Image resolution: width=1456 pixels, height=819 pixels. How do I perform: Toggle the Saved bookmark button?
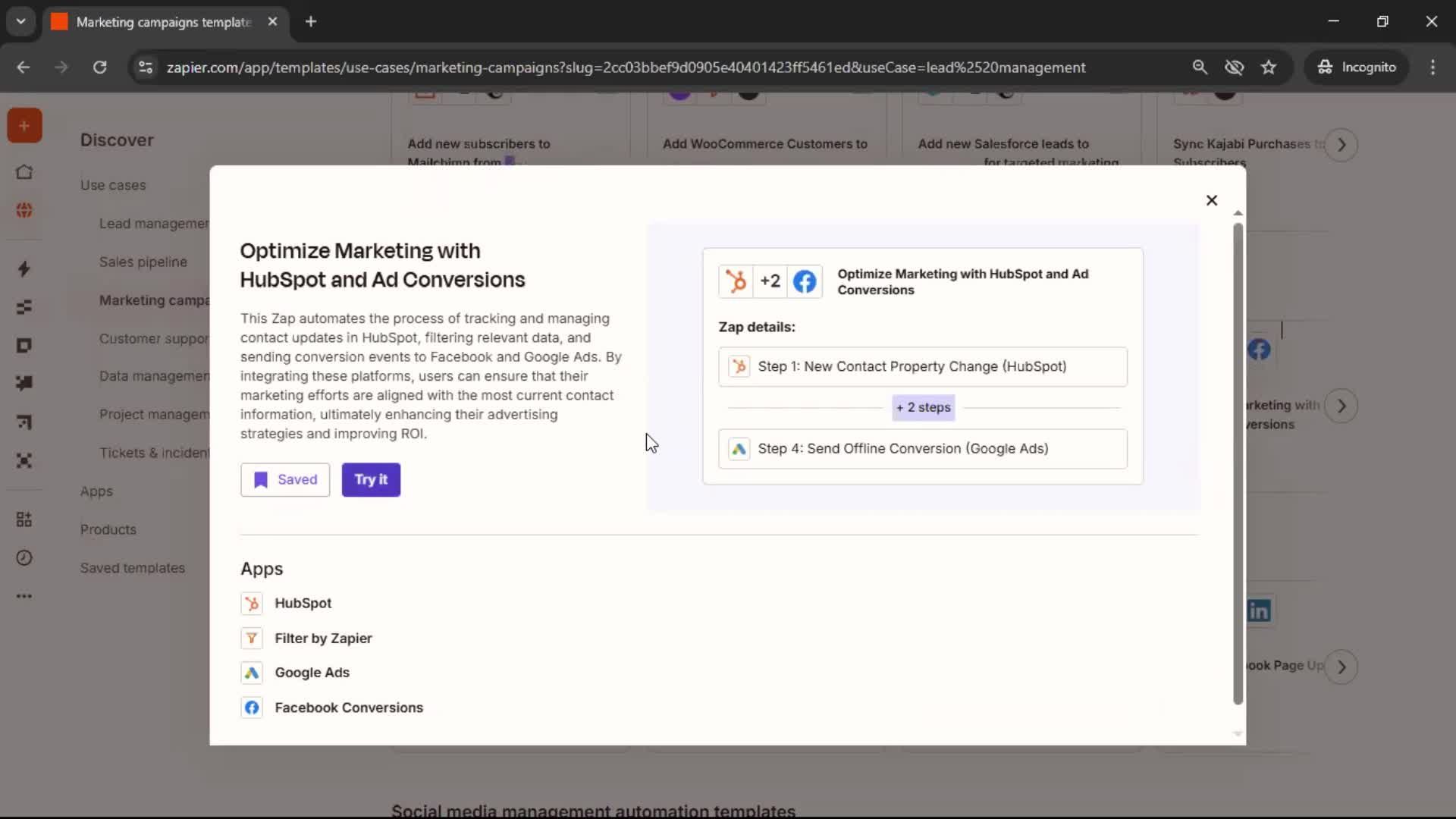coord(285,479)
